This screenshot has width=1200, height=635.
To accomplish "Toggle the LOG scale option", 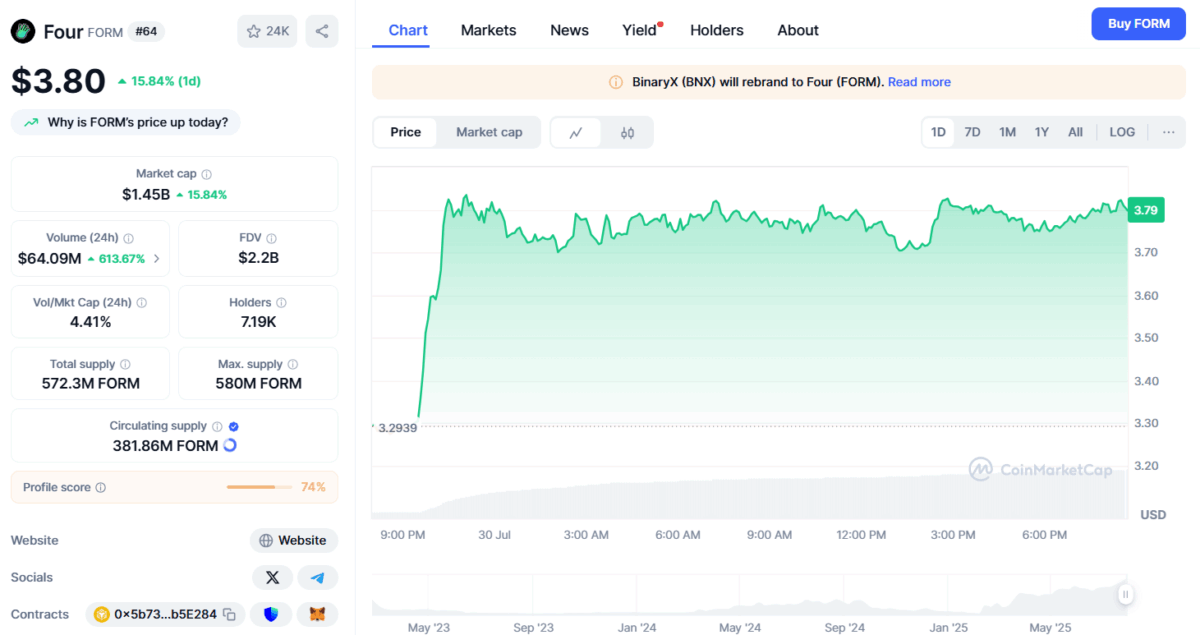I will (1122, 132).
